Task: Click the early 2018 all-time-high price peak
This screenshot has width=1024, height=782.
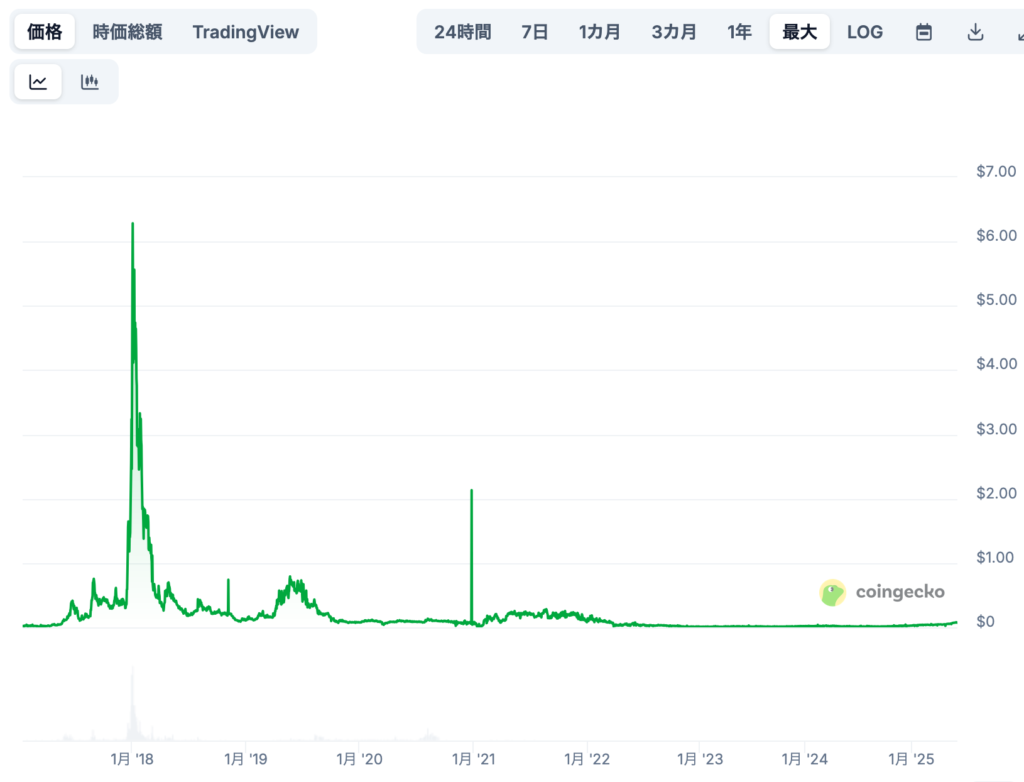Action: click(x=133, y=224)
